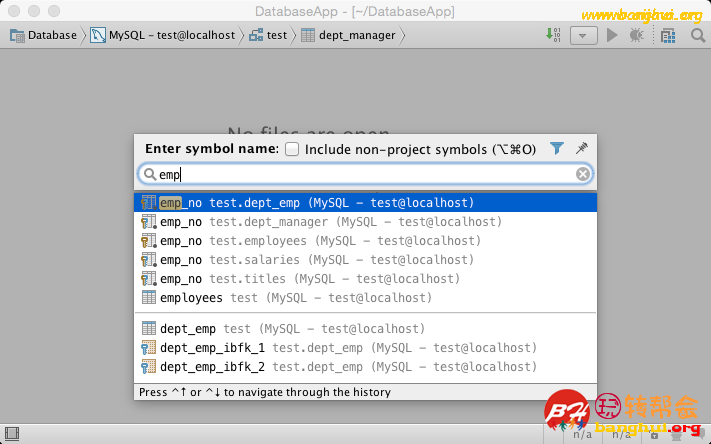Open the run configuration dropdown
The width and height of the screenshot is (711, 444).
(x=583, y=35)
